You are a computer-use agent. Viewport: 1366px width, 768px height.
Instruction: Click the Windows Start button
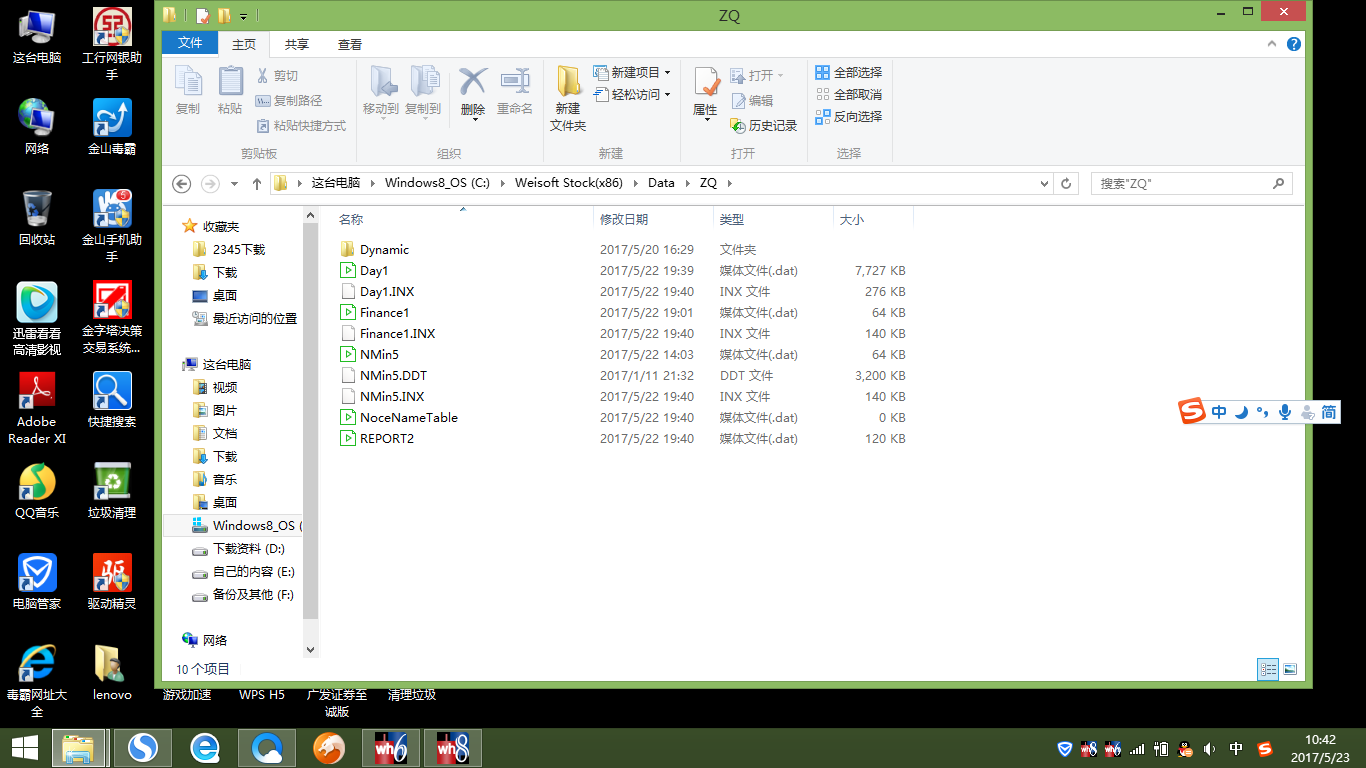(25, 748)
